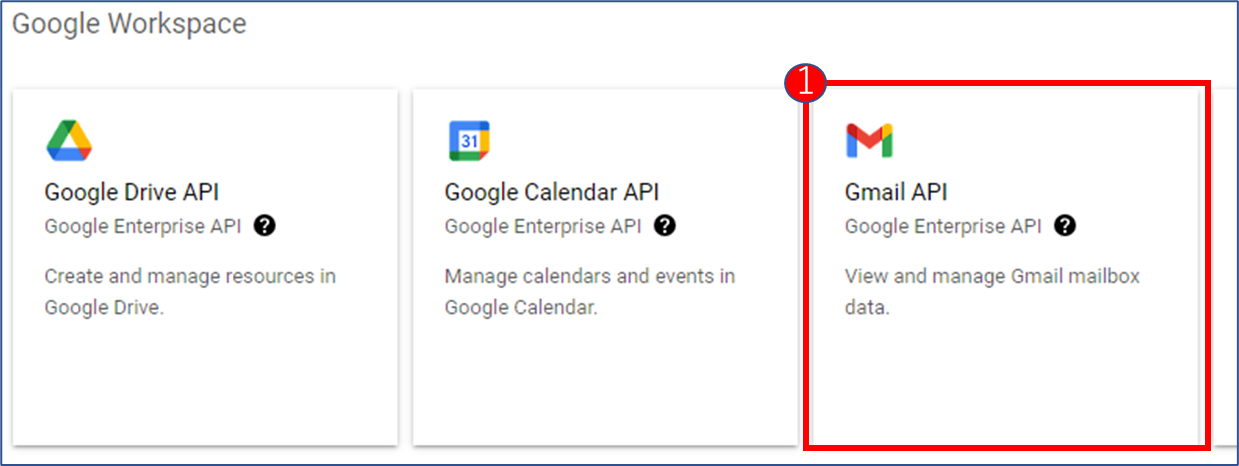Click the Google Workspace section heading

point(129,24)
